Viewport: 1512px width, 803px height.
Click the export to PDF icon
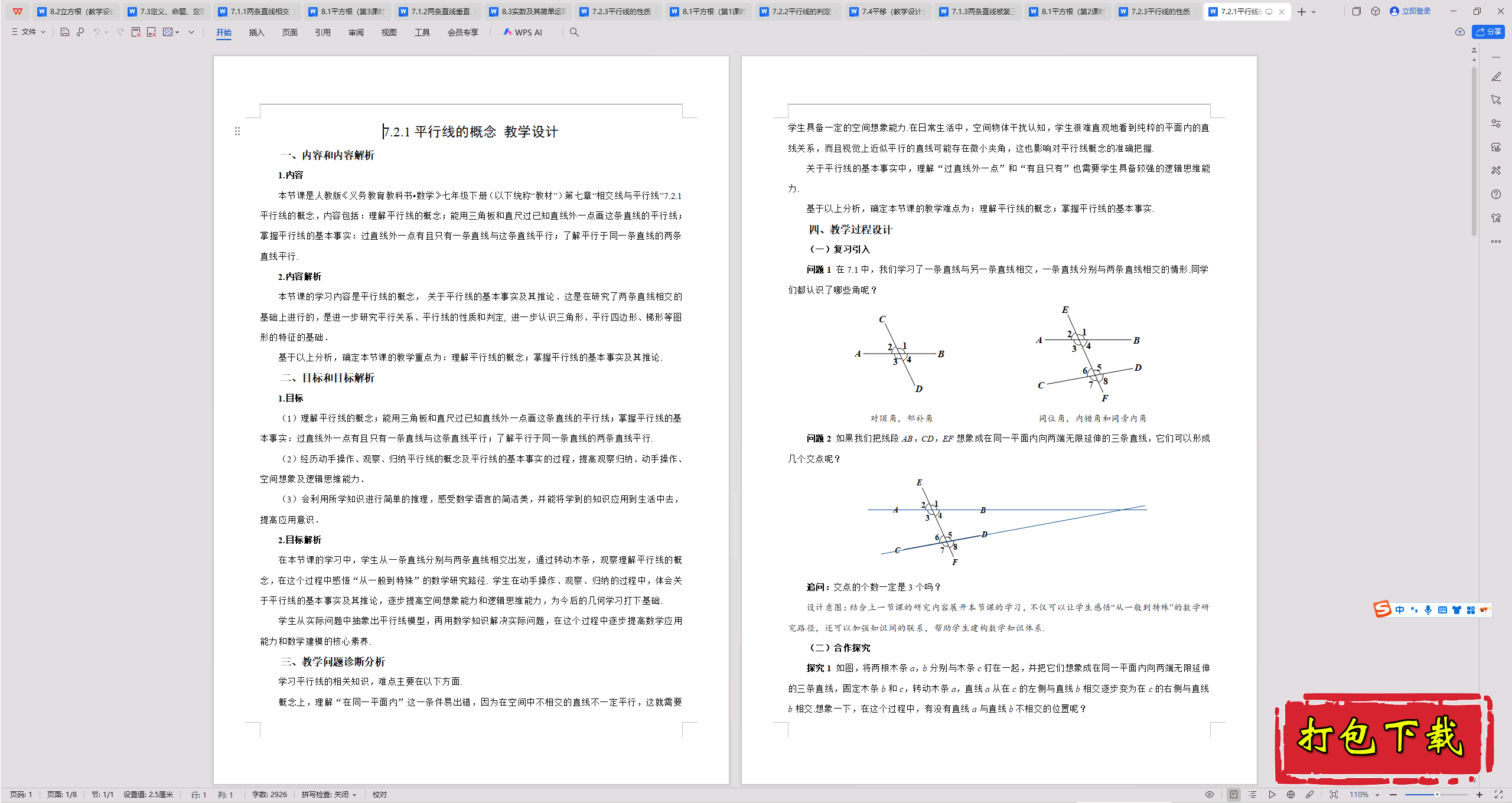tap(136, 32)
